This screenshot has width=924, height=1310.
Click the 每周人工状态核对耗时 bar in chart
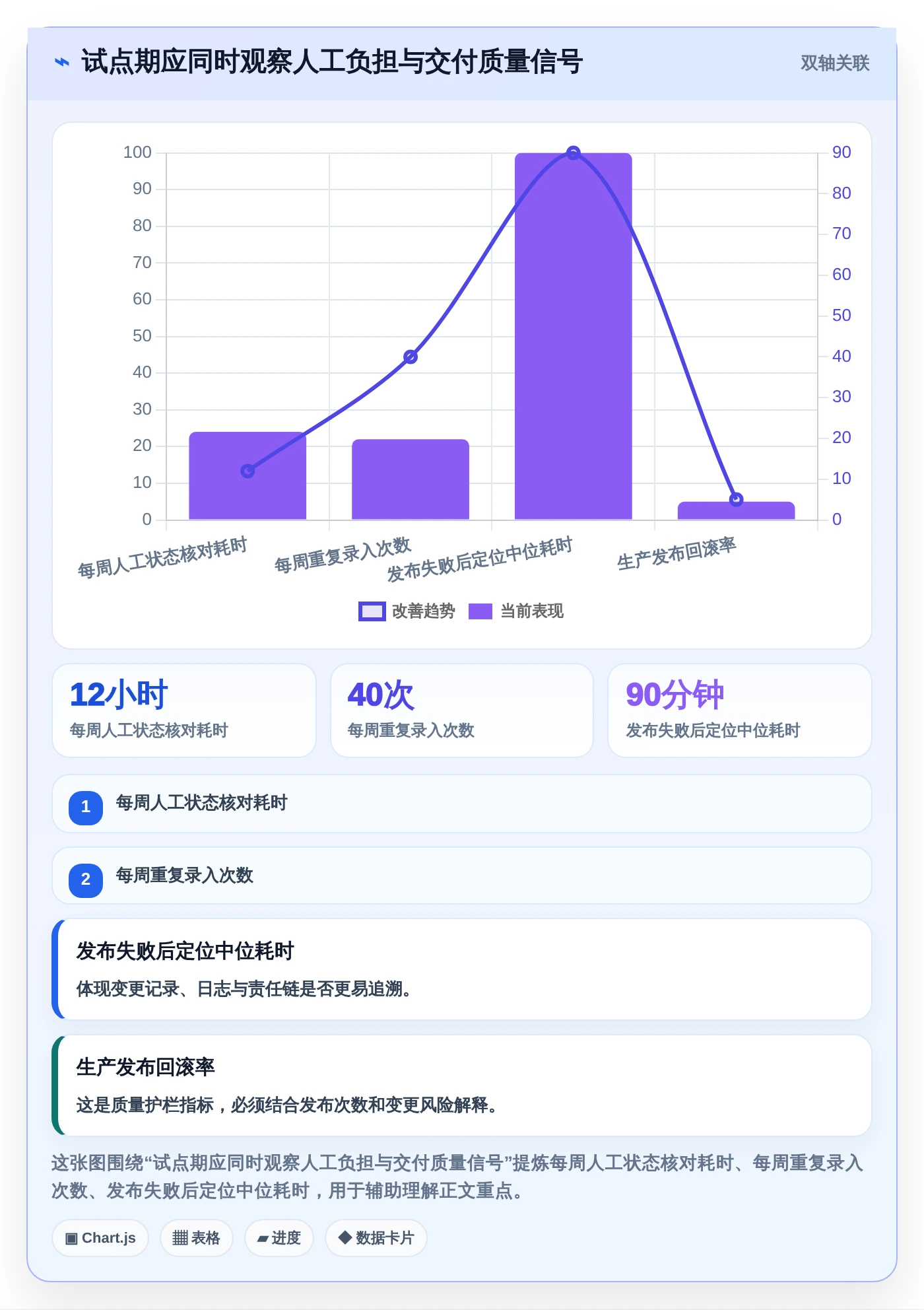(x=247, y=475)
